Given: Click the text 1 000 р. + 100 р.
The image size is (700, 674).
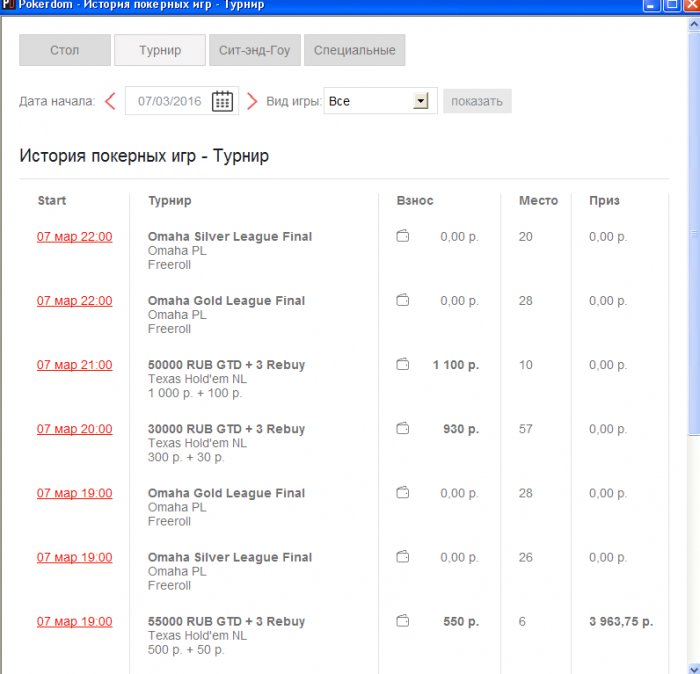Looking at the screenshot, I should click(195, 393).
